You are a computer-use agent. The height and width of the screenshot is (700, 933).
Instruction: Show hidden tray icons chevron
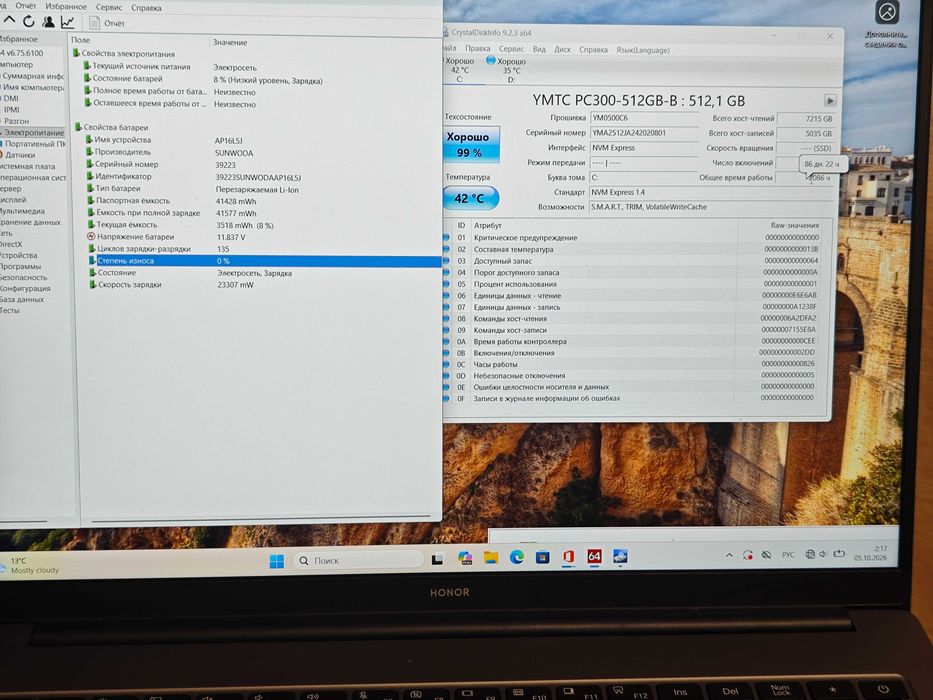[x=729, y=555]
